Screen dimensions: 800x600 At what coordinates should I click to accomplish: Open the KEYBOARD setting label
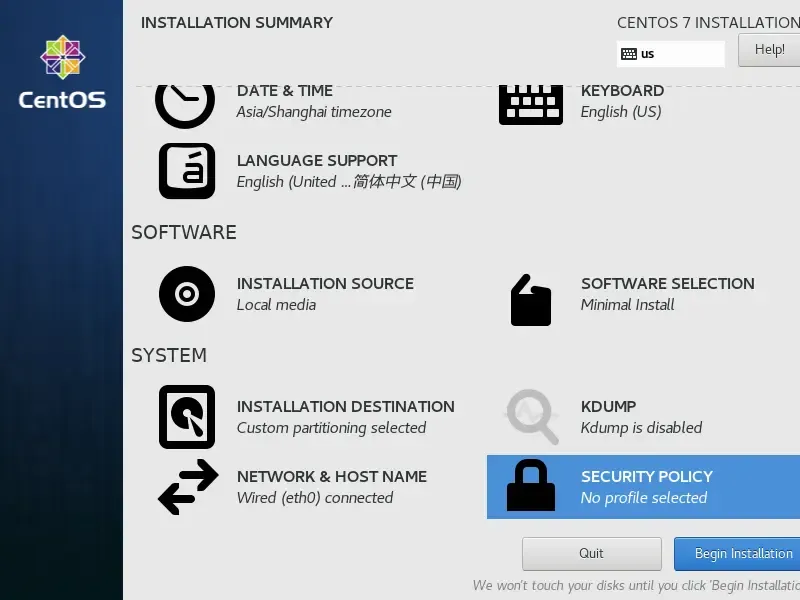(622, 91)
